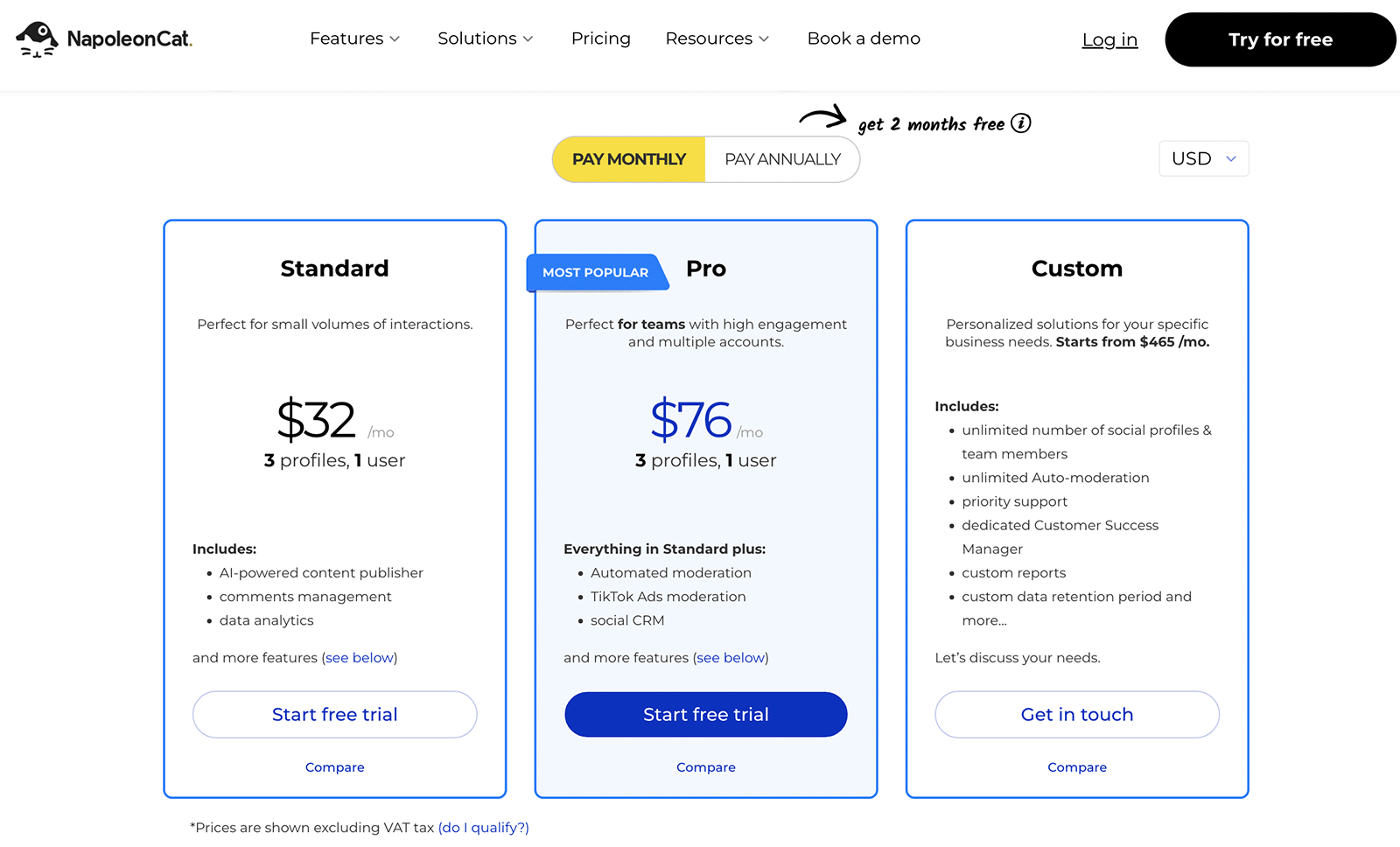Open the 'do I qualify?' VAT link
This screenshot has width=1400, height=847.
tap(484, 828)
